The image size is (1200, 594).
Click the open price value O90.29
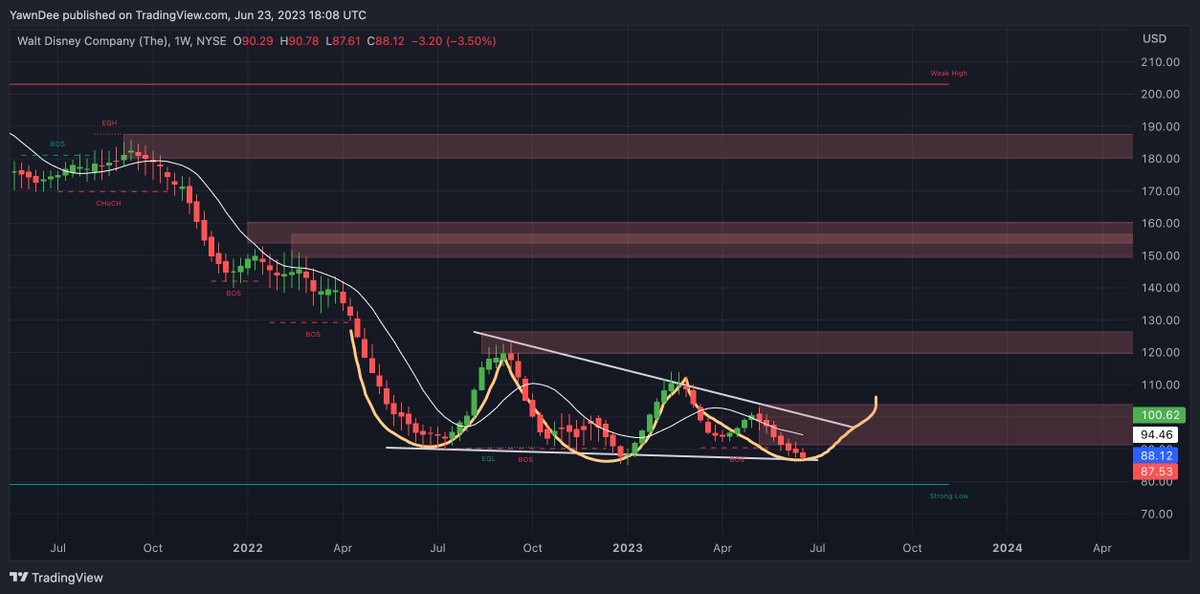coord(251,41)
